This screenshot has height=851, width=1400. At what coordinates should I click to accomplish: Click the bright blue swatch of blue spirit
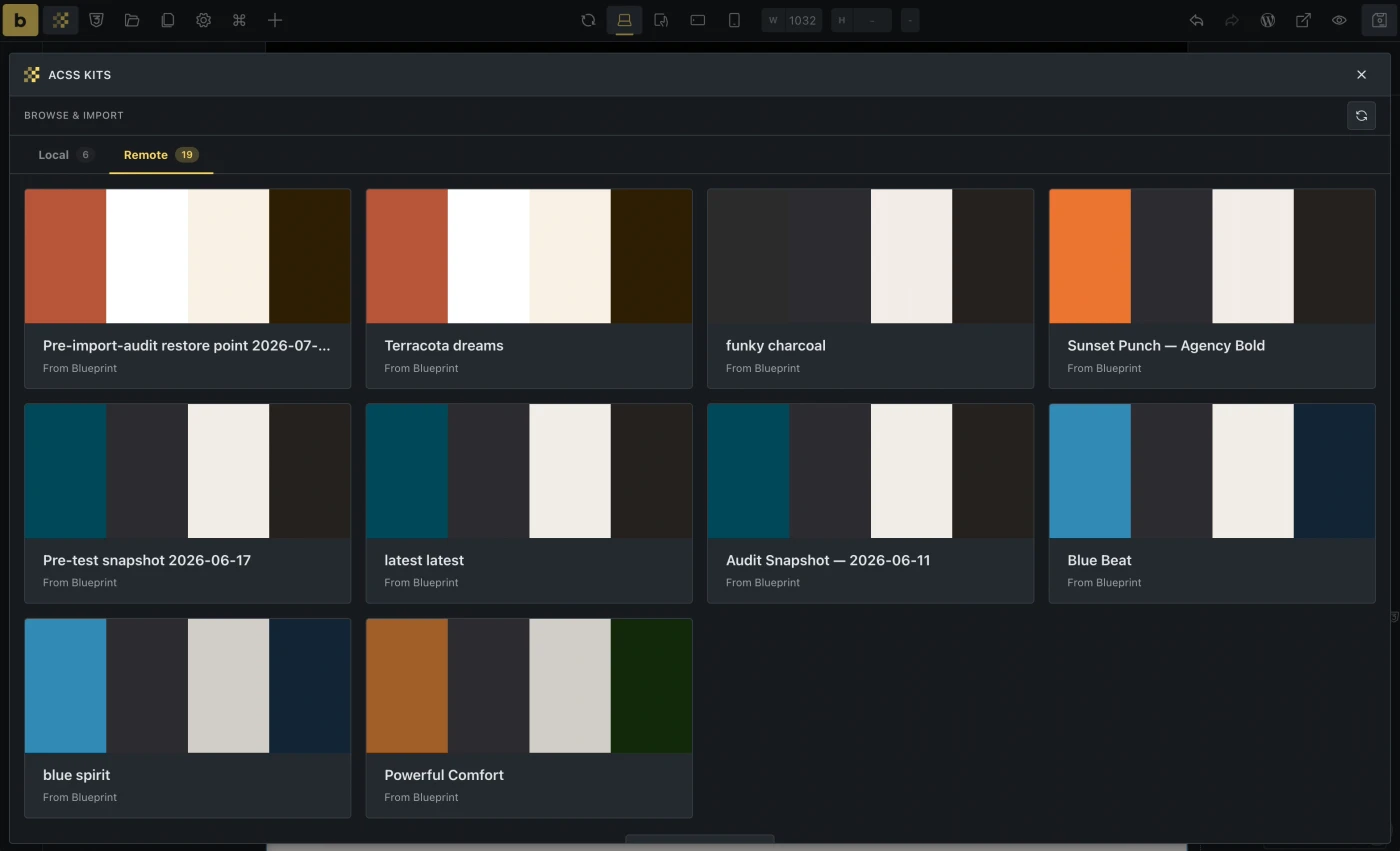click(66, 686)
